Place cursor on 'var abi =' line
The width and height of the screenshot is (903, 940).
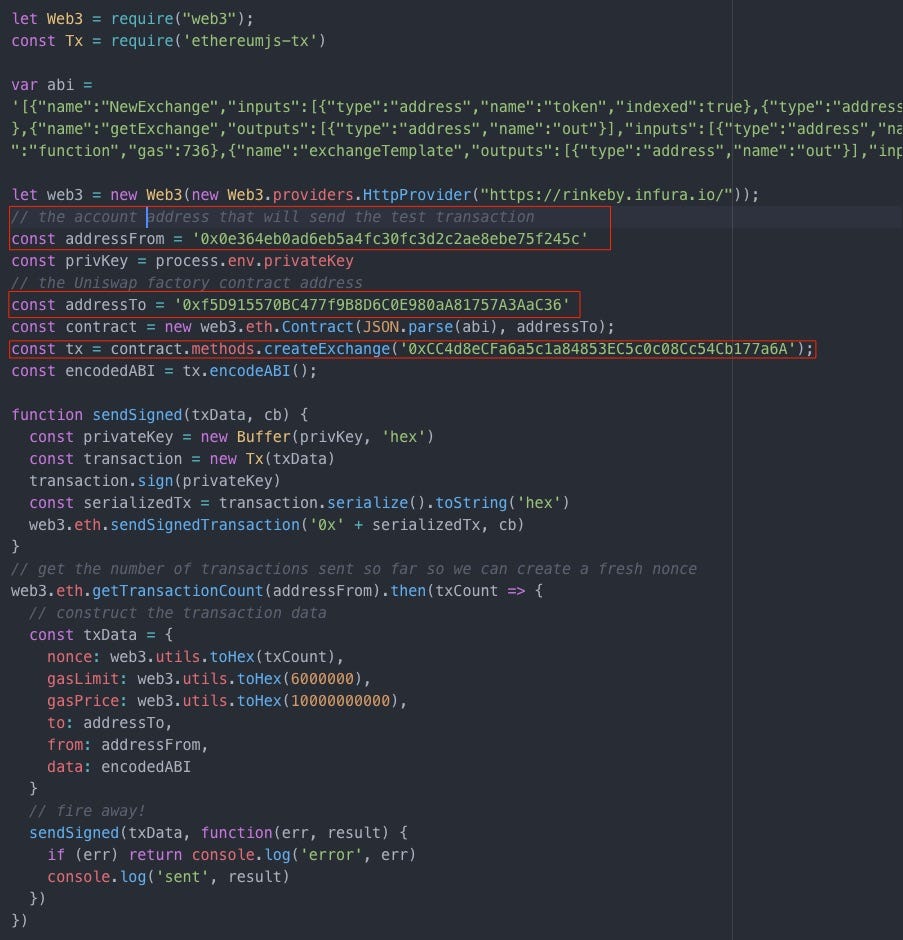click(52, 85)
